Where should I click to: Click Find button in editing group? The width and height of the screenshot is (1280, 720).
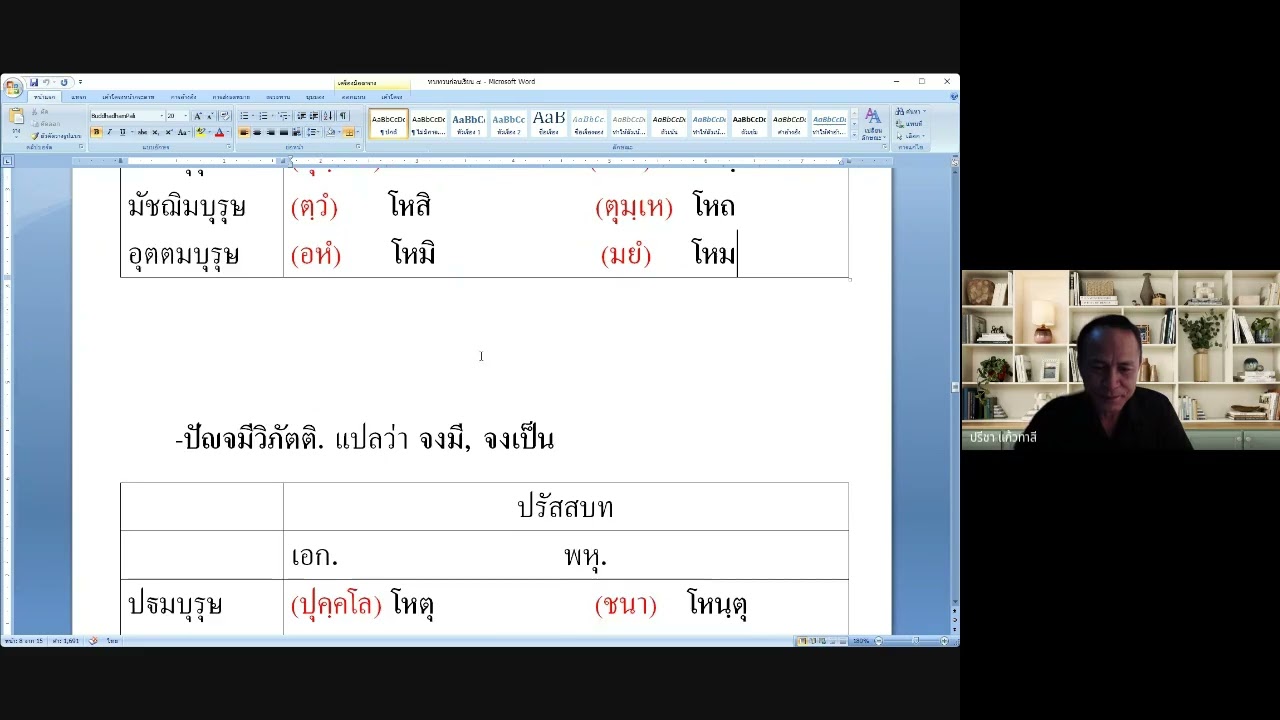point(911,112)
